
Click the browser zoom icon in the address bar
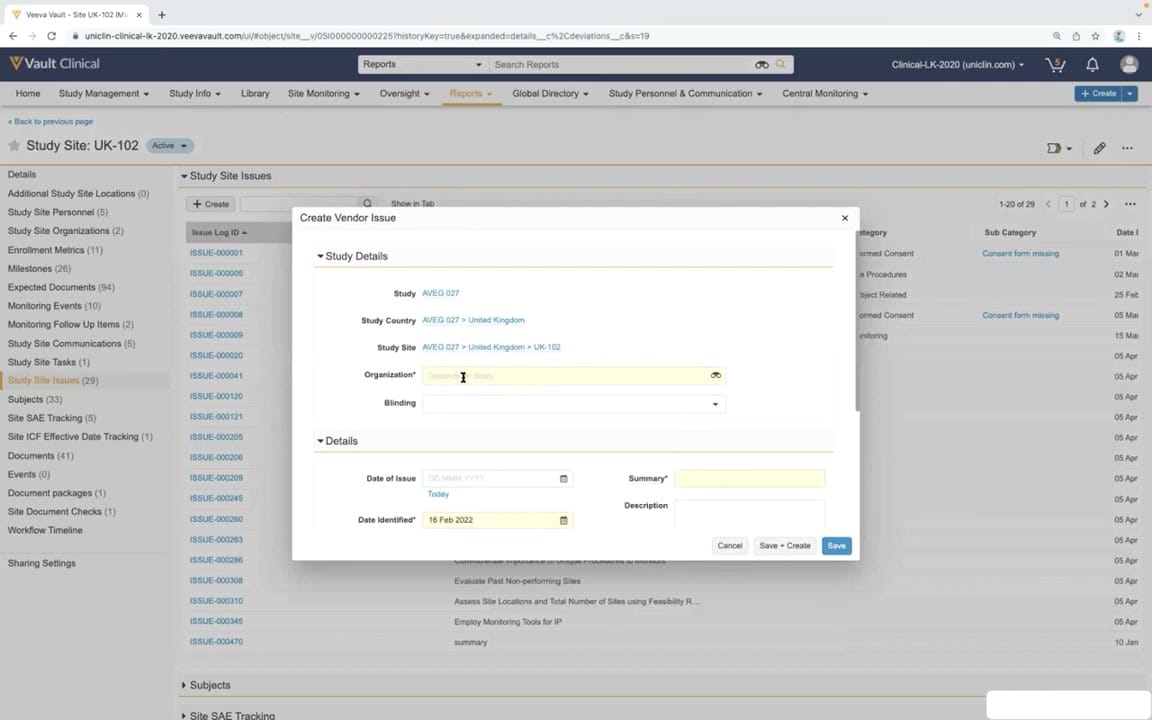pos(1056,35)
